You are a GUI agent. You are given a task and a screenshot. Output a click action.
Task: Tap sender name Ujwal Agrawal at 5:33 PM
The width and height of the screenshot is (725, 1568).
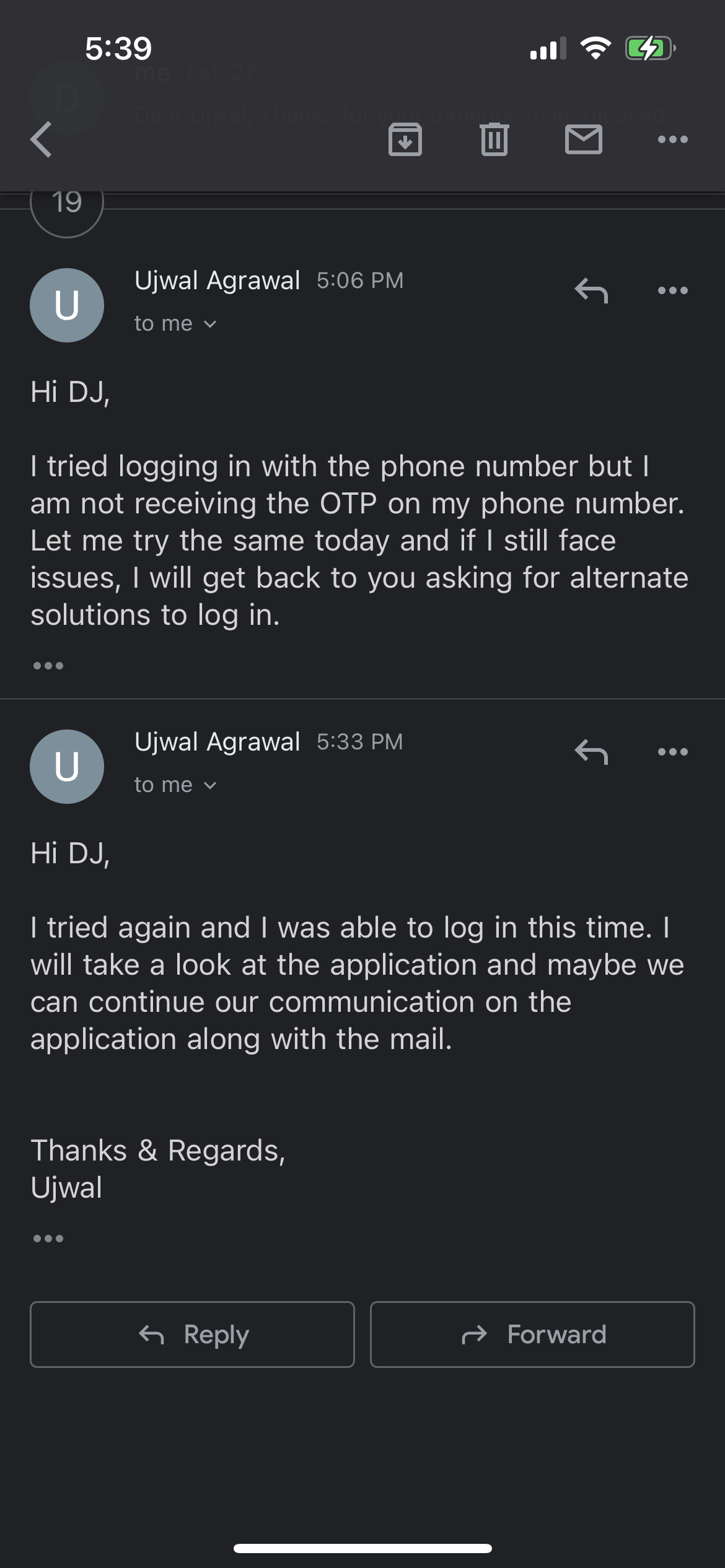(217, 742)
